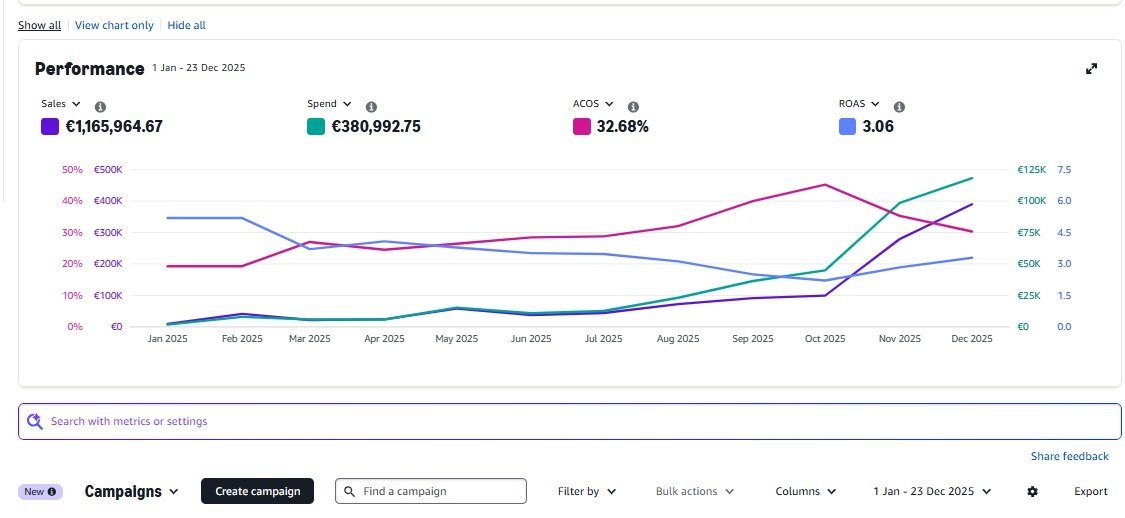The height and width of the screenshot is (518, 1125).
Task: Click the Export button
Action: (x=1091, y=491)
